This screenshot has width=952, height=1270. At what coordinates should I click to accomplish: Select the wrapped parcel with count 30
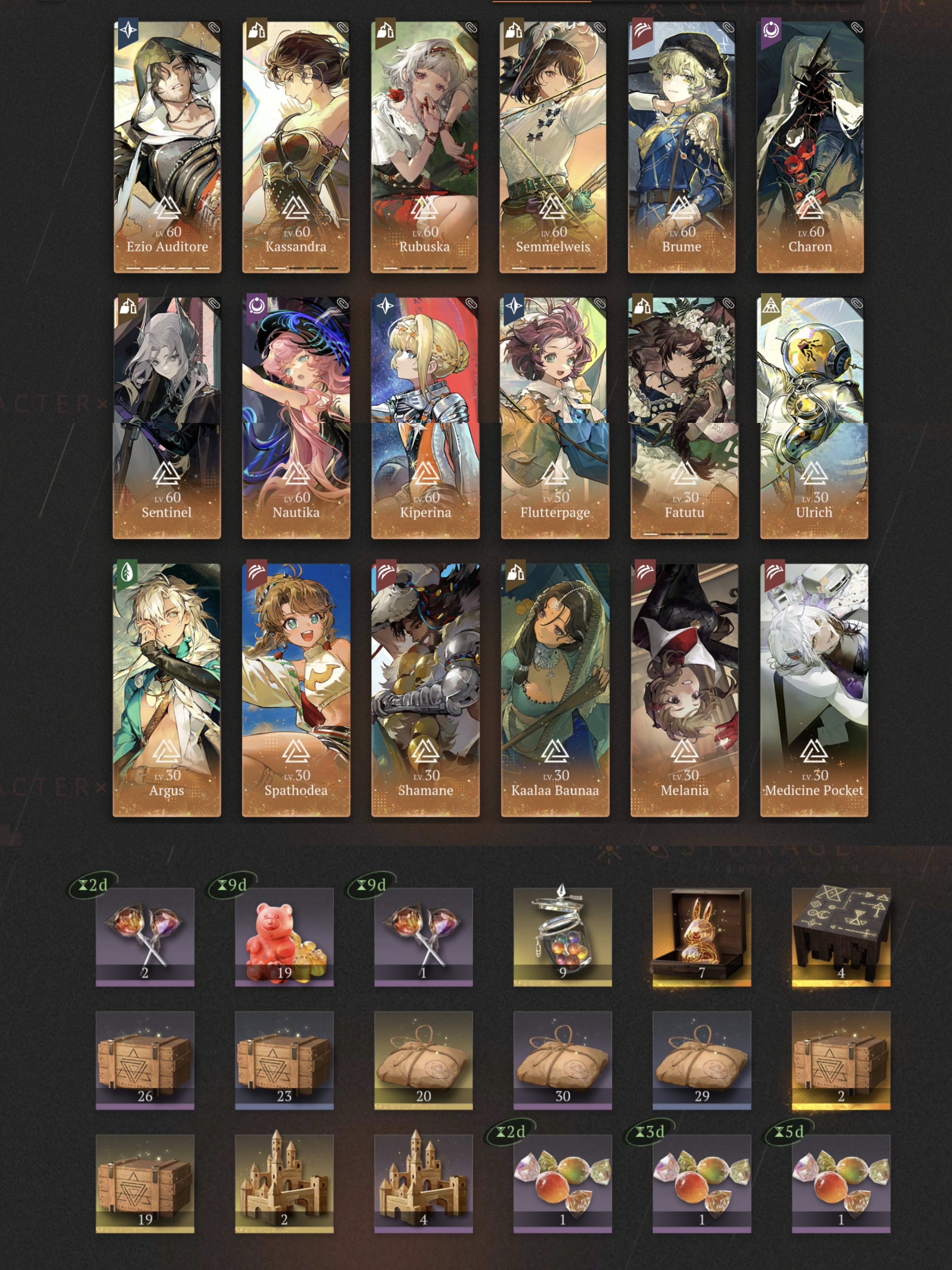click(x=562, y=1060)
